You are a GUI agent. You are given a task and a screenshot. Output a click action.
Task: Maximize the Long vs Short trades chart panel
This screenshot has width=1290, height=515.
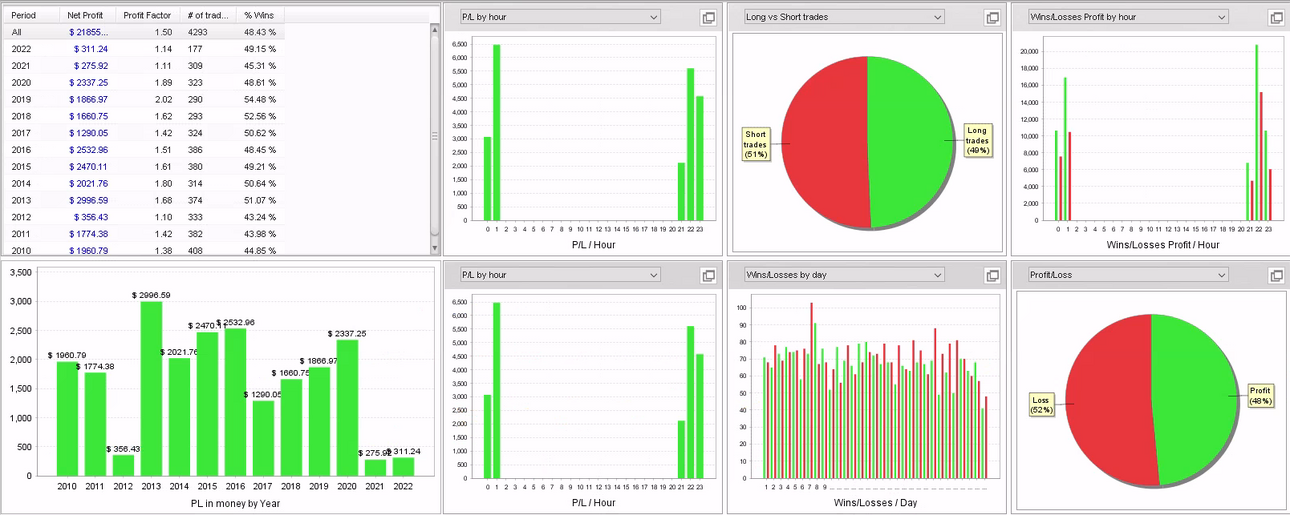[992, 17]
